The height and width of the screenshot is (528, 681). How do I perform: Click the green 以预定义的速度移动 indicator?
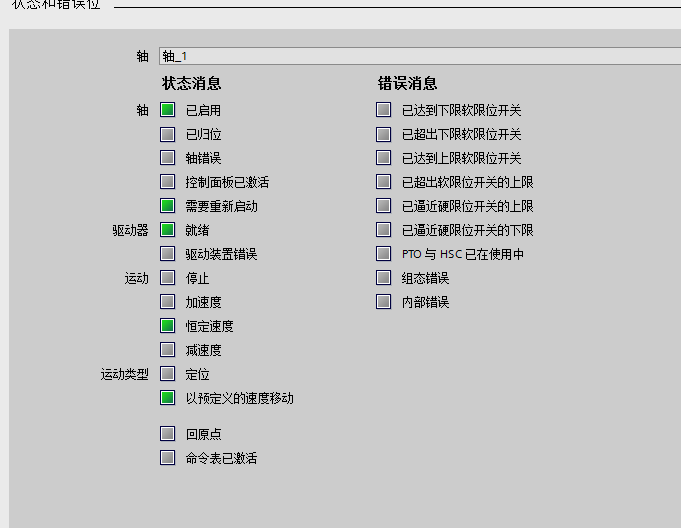(x=168, y=398)
